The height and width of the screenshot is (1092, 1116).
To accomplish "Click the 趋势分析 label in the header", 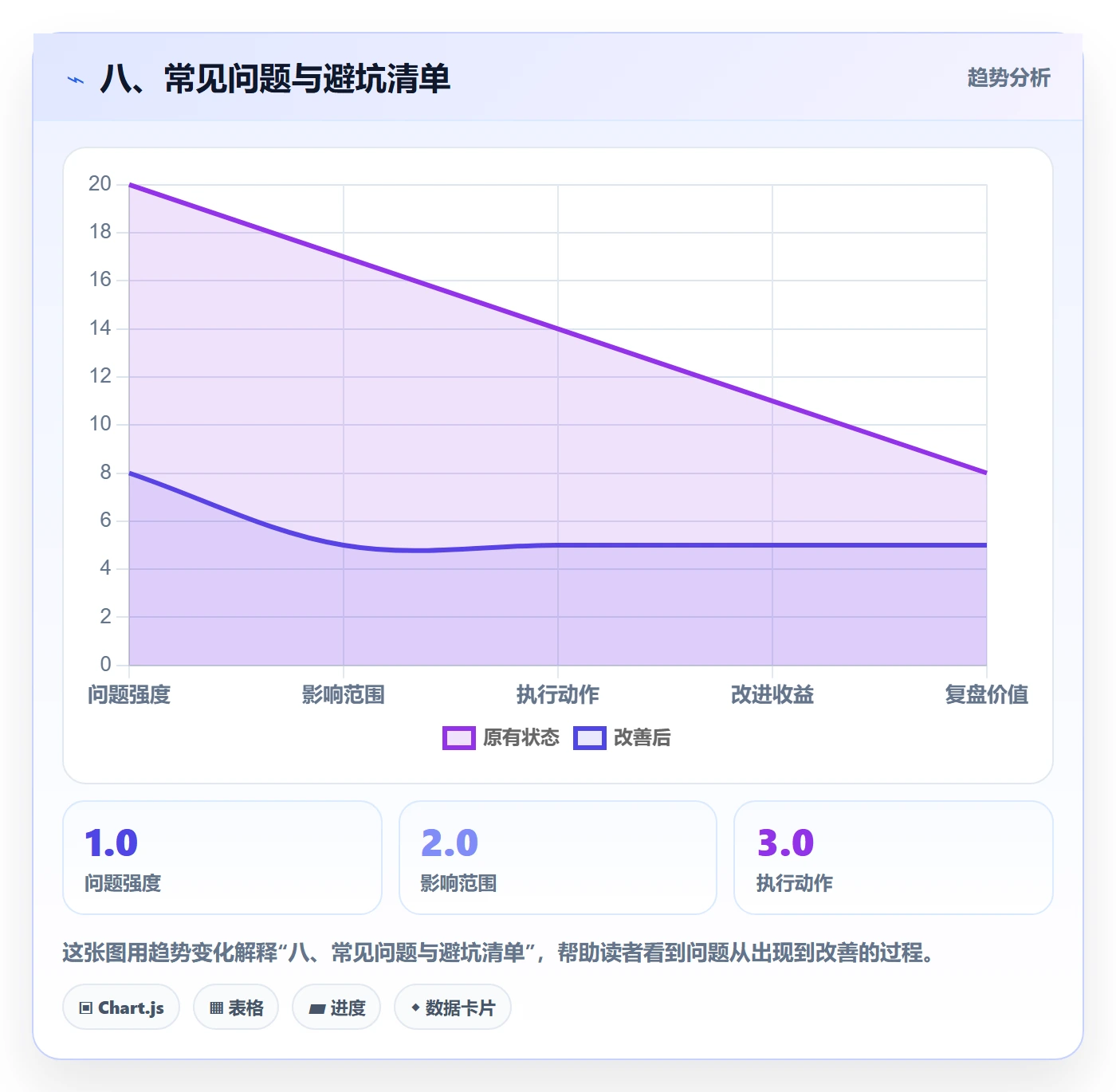I will pyautogui.click(x=1008, y=78).
